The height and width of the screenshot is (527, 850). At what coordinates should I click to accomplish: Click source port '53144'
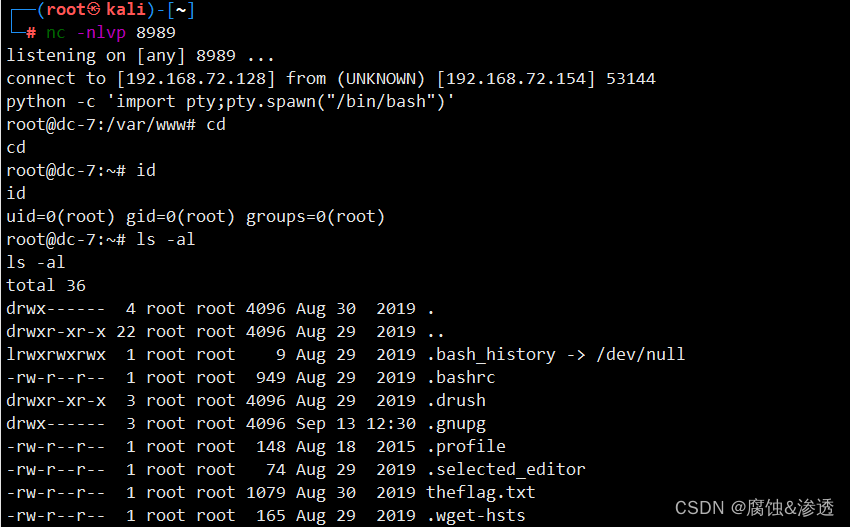click(630, 79)
